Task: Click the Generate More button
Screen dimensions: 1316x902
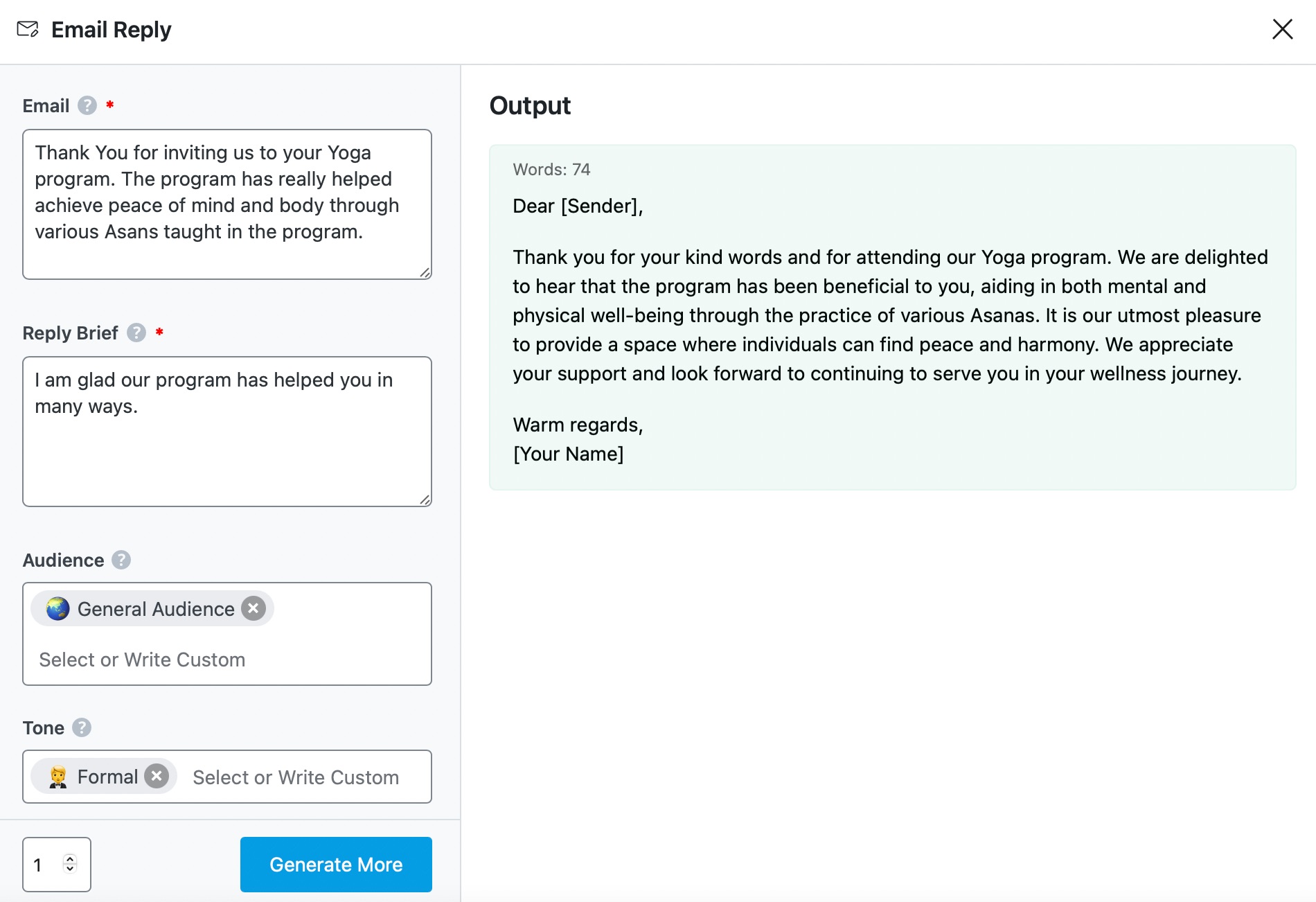Action: point(336,864)
